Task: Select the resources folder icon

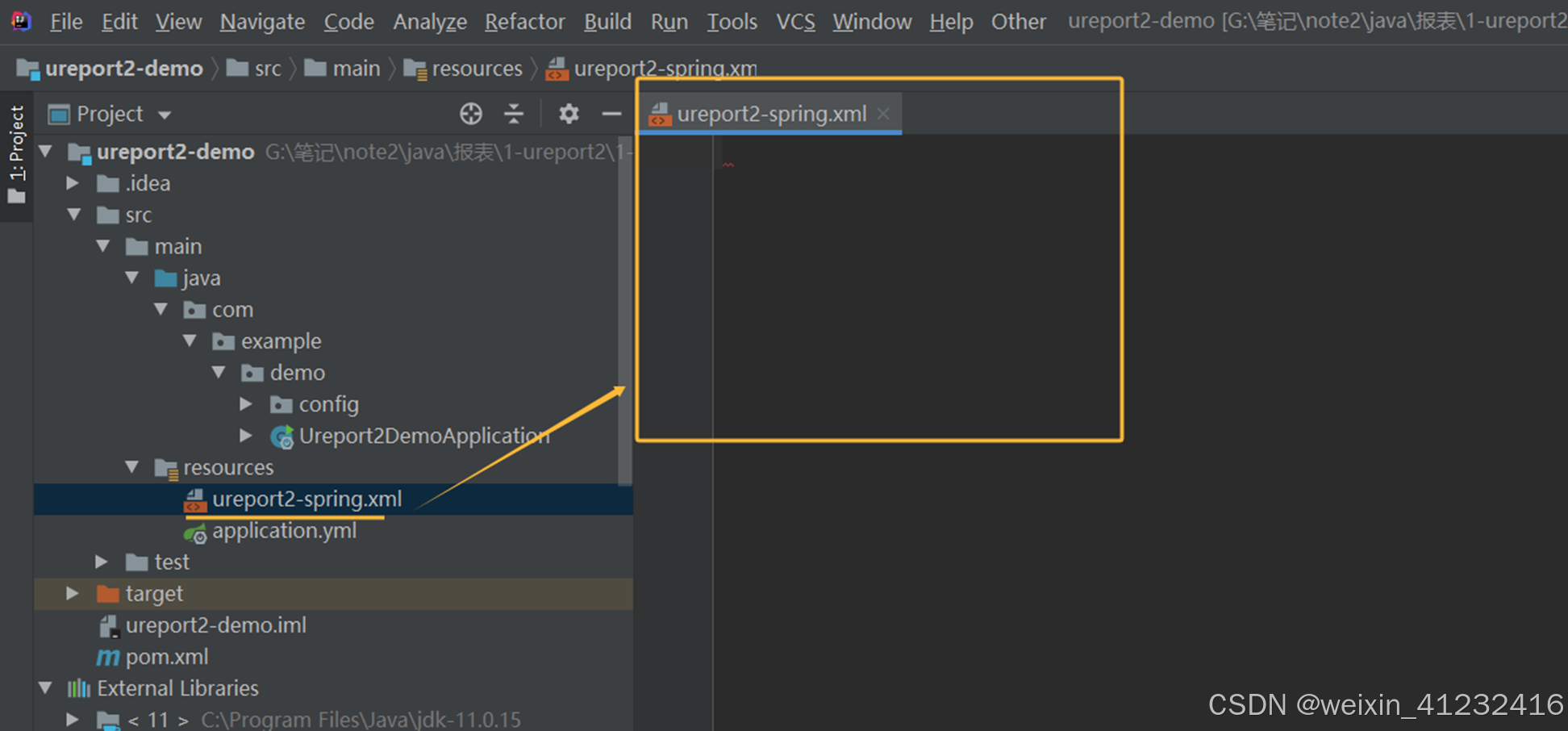Action: point(167,469)
